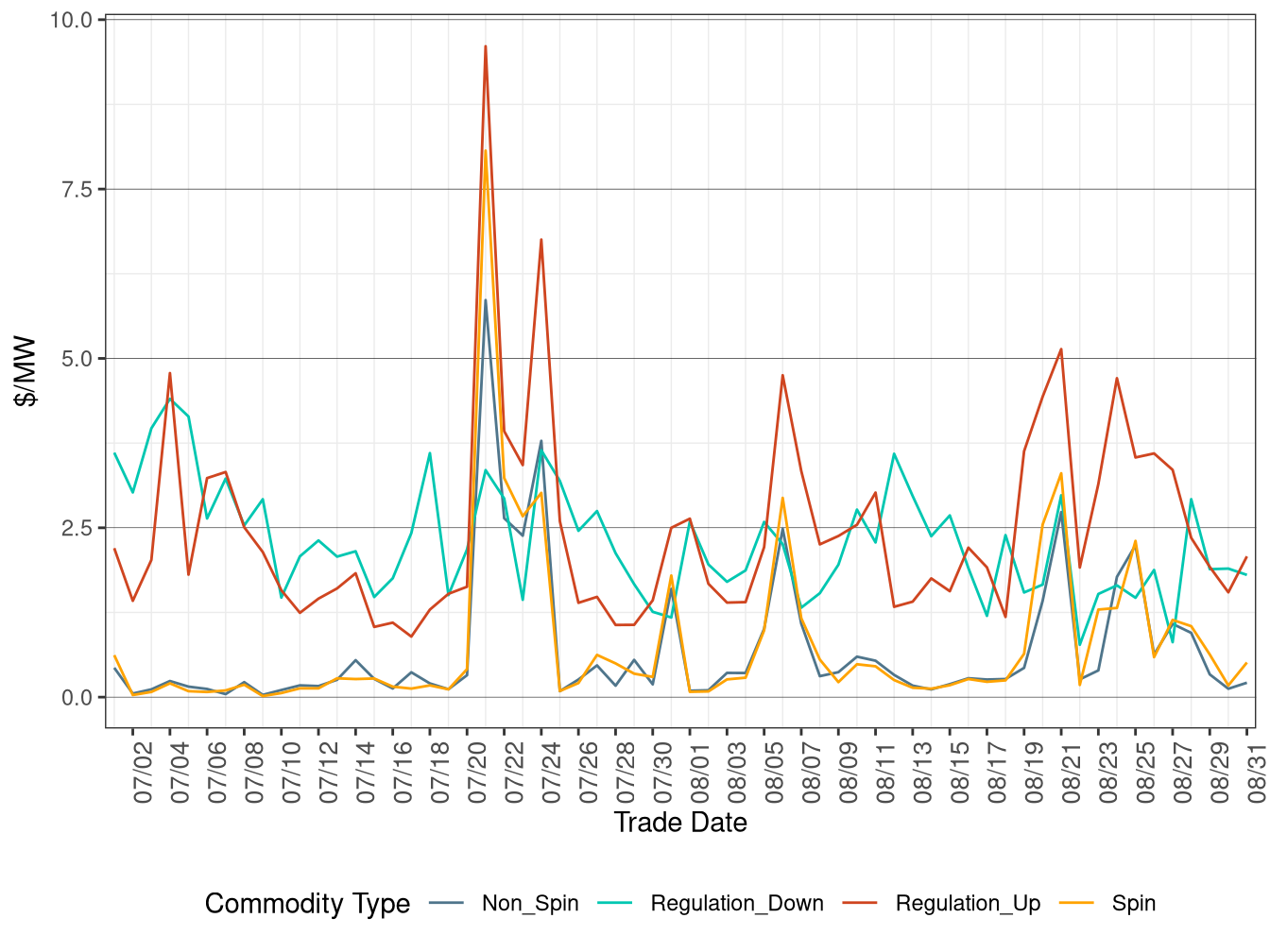Screen dimensions: 1270x952
Task: Select the 'Spin' legend label text
Action: point(1134,904)
